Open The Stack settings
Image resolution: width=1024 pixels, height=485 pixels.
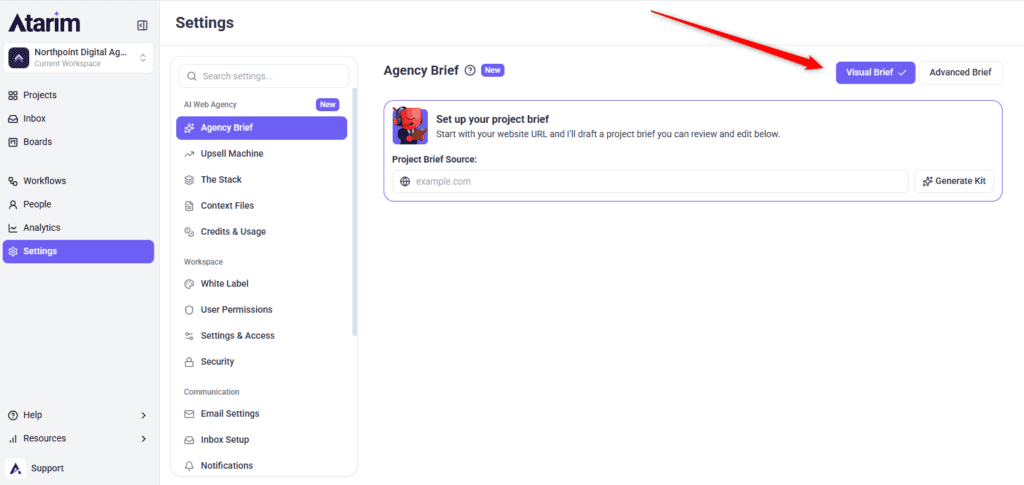[261, 180]
